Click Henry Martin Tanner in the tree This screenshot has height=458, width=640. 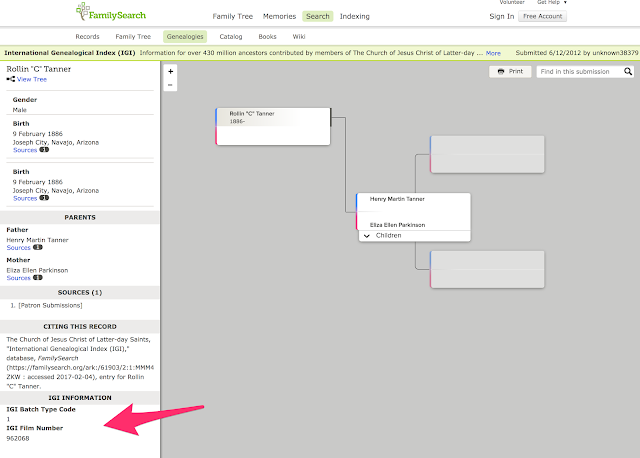pyautogui.click(x=397, y=199)
